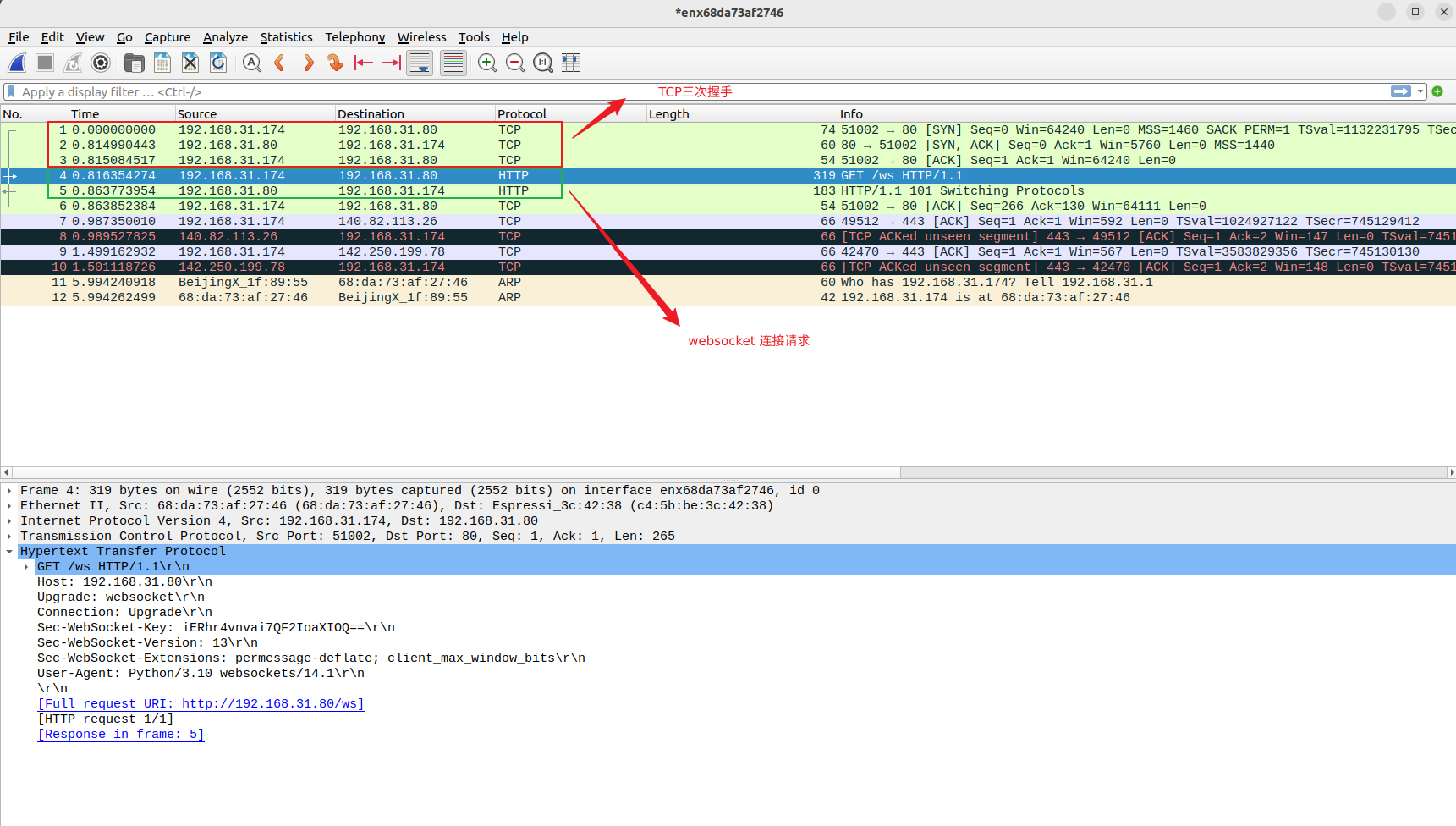Select packet 8 TCP ACKed unseen segment
The height and width of the screenshot is (826, 1456).
(728, 236)
